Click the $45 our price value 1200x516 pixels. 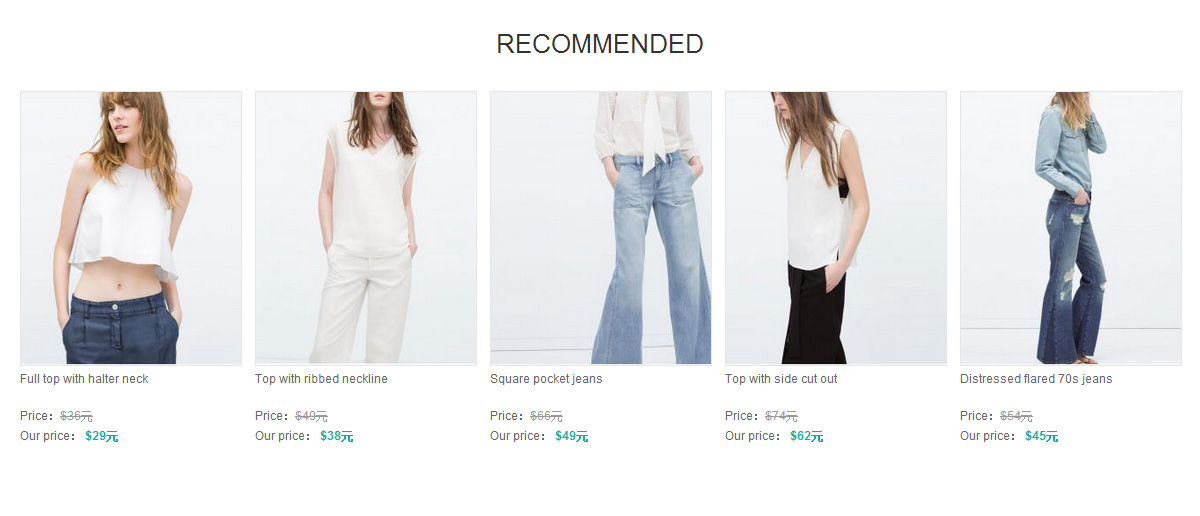[1042, 436]
